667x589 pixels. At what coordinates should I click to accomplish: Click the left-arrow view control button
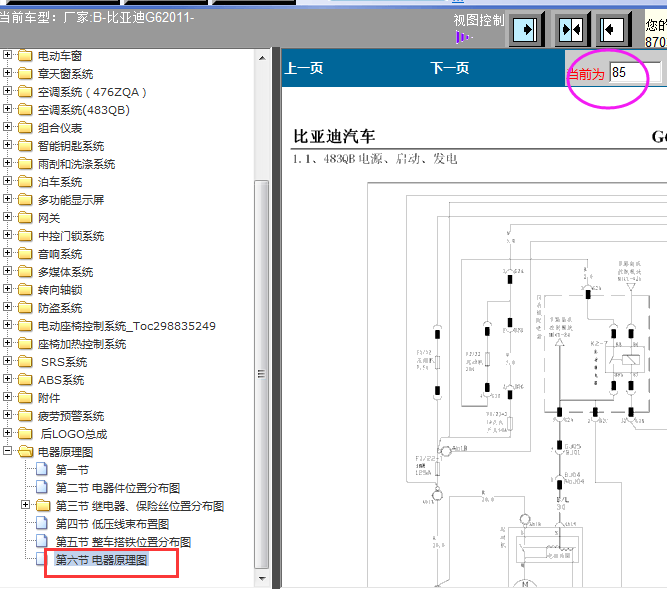[x=612, y=29]
